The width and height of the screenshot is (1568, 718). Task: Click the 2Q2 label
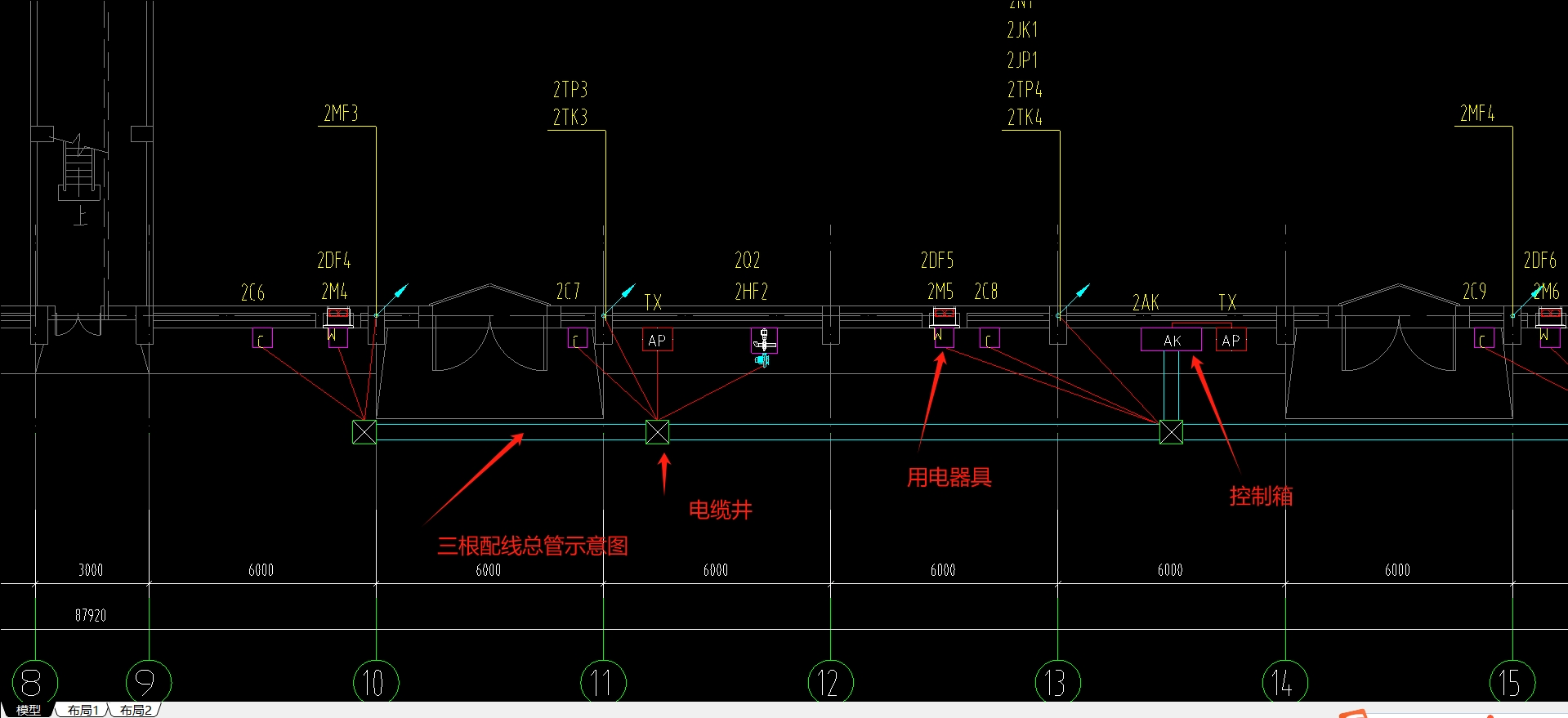(x=748, y=261)
